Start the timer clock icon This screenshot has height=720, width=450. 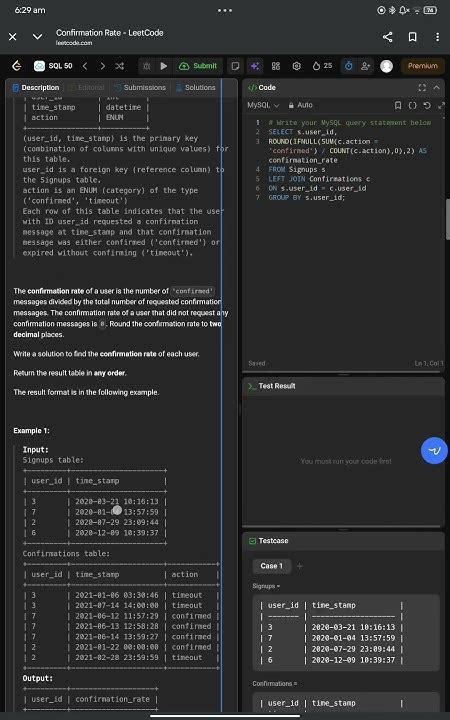point(349,66)
